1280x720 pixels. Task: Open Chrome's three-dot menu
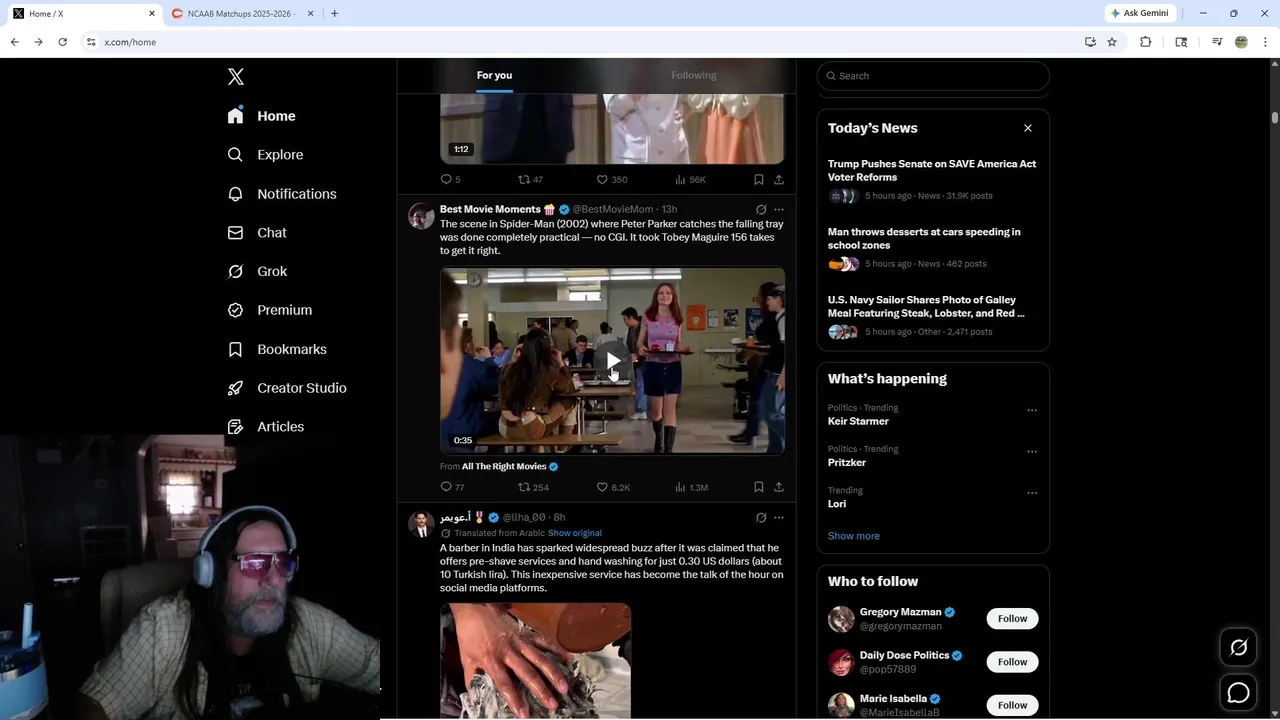click(x=1266, y=42)
